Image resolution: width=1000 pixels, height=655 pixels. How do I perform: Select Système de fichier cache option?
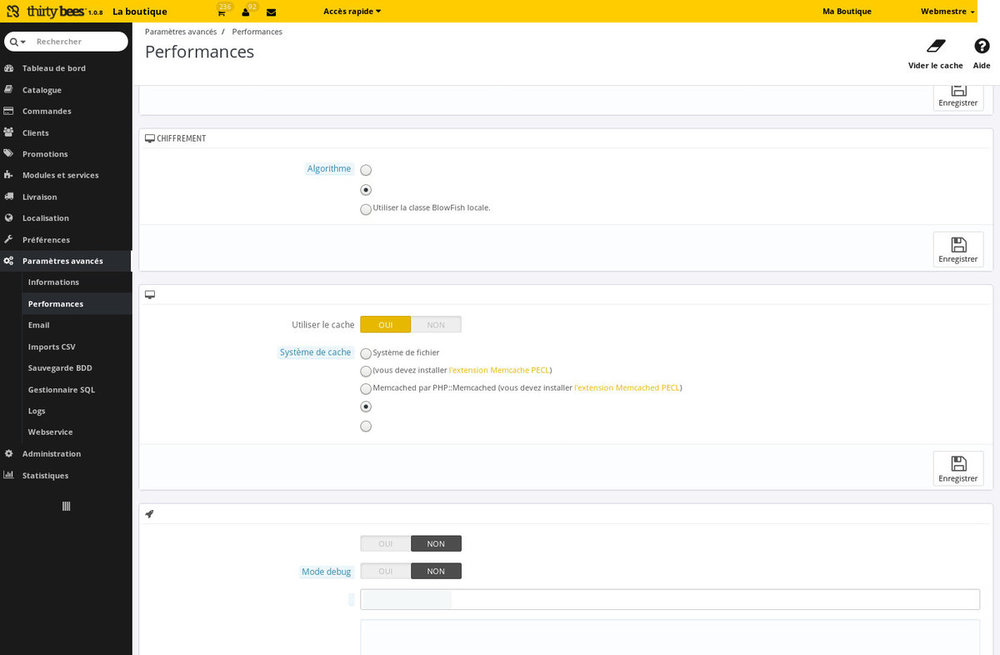(x=366, y=353)
